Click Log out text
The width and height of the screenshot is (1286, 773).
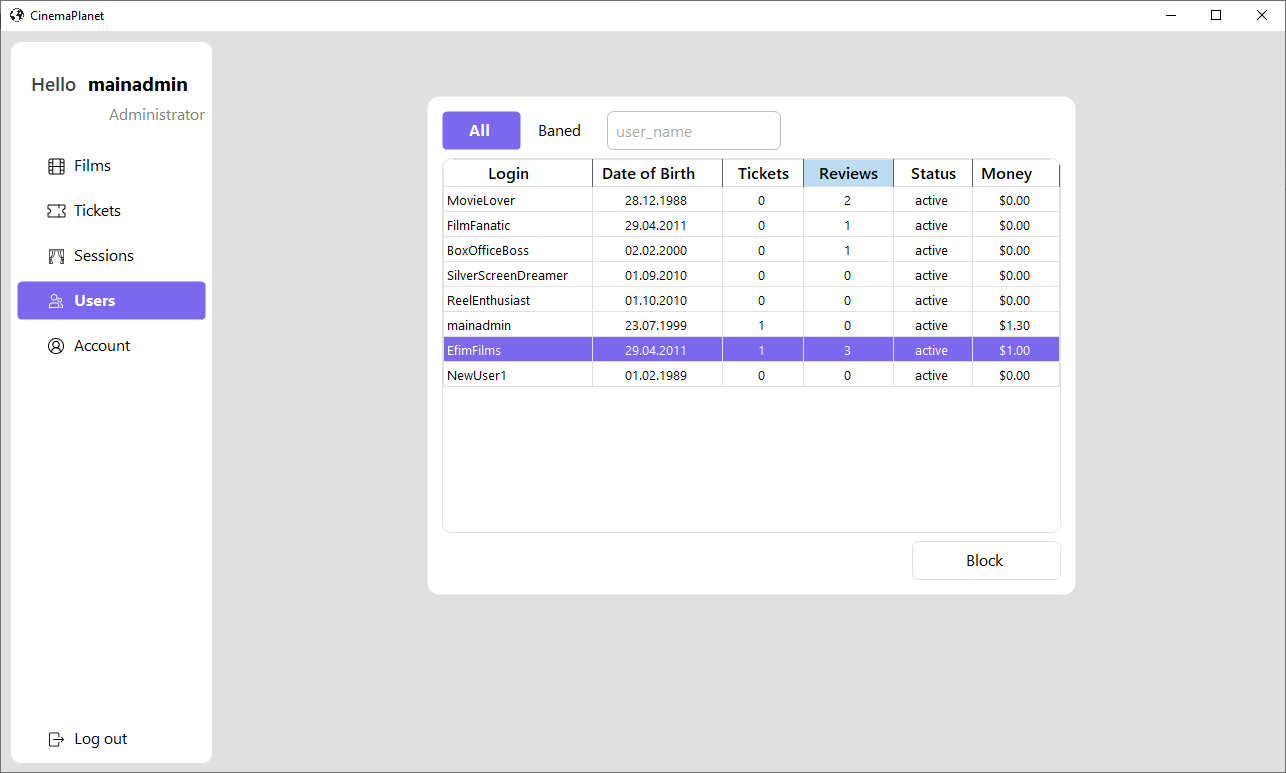pos(101,739)
